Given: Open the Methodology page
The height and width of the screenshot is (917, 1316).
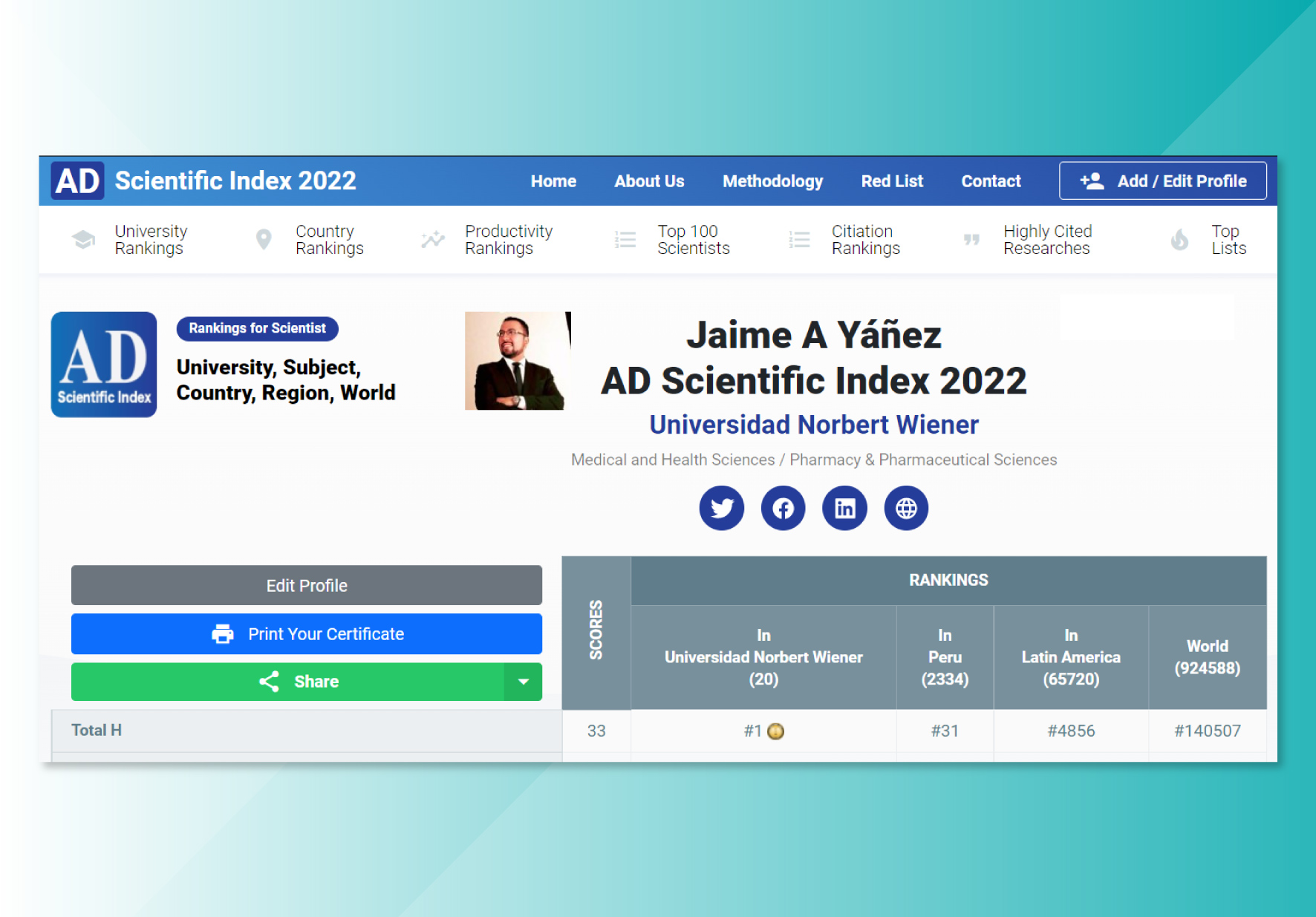Looking at the screenshot, I should [773, 181].
